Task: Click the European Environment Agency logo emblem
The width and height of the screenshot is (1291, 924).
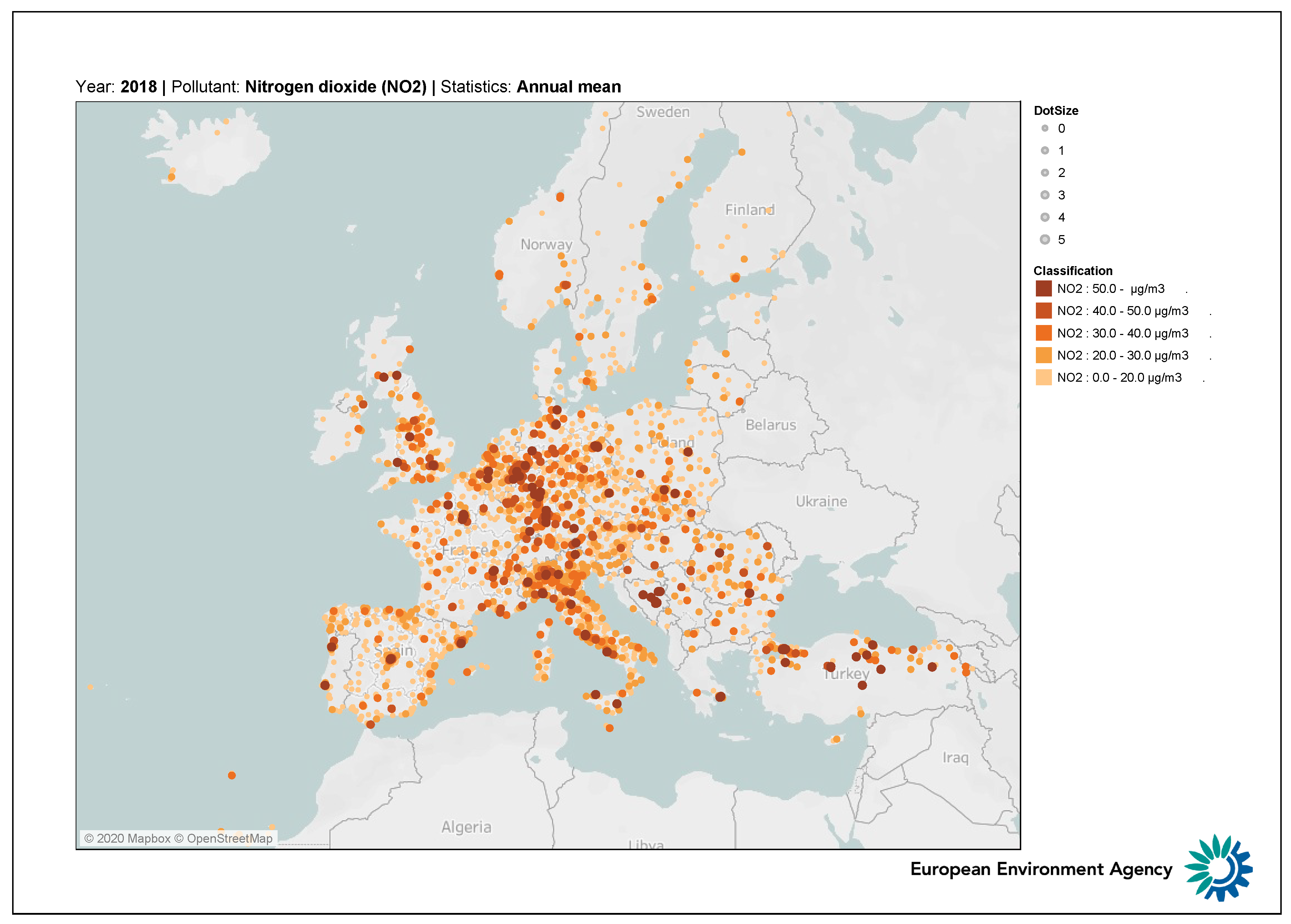Action: [1218, 868]
